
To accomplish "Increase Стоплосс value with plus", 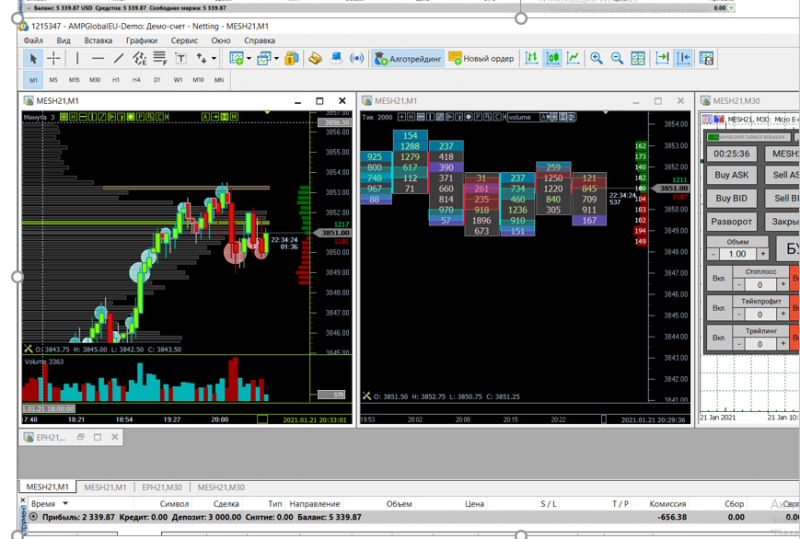I will coord(783,284).
